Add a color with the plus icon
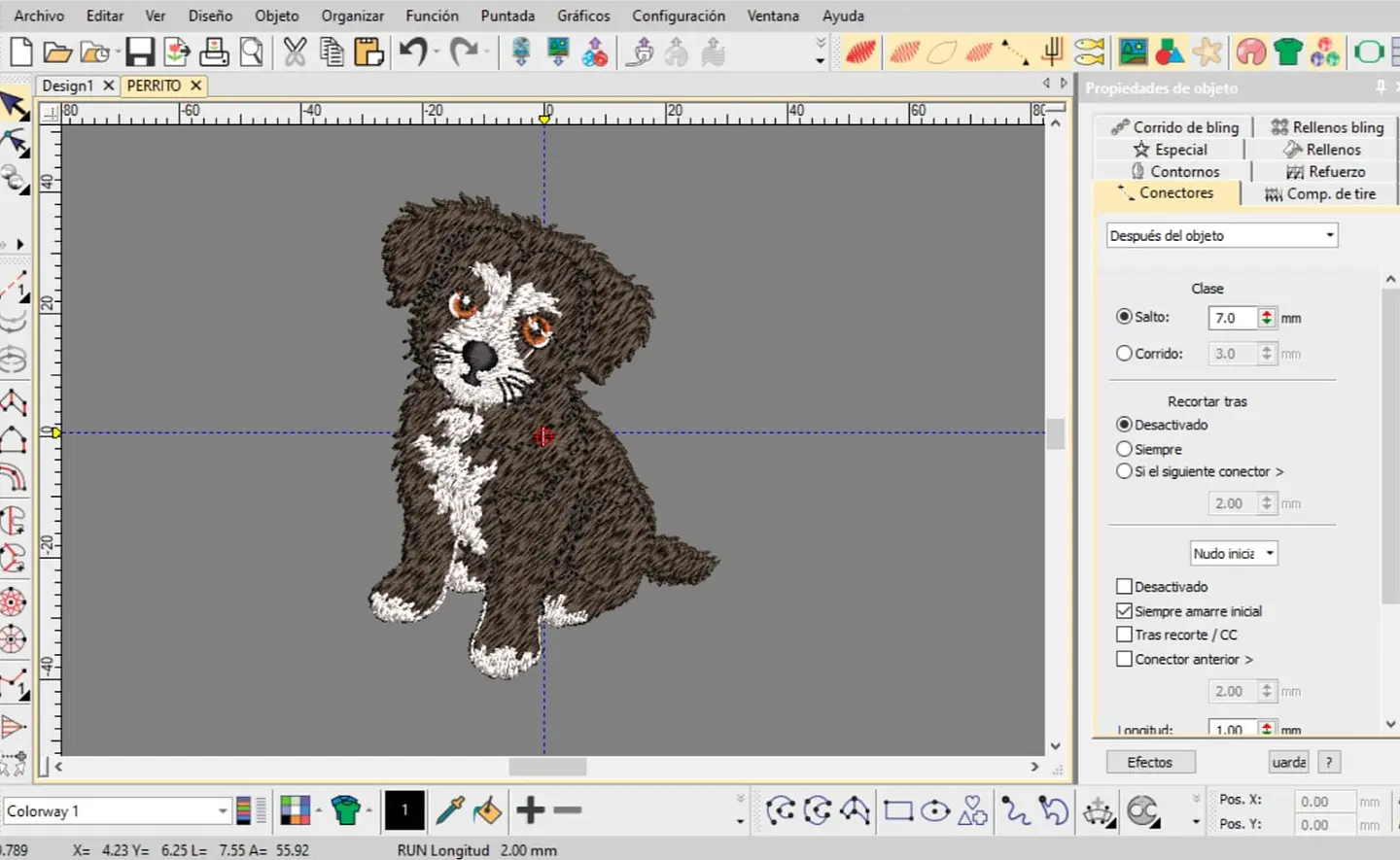Viewport: 1400px width, 860px height. [x=531, y=809]
